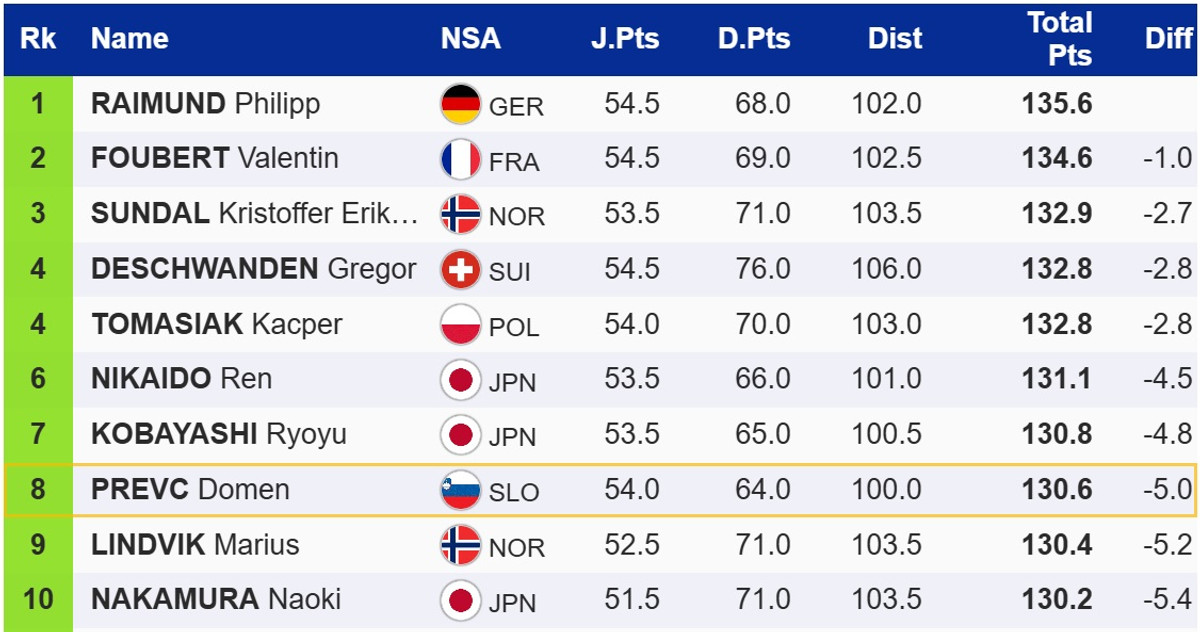Click the green rank 1 cell
The width and height of the screenshot is (1200, 632).
pyautogui.click(x=38, y=104)
